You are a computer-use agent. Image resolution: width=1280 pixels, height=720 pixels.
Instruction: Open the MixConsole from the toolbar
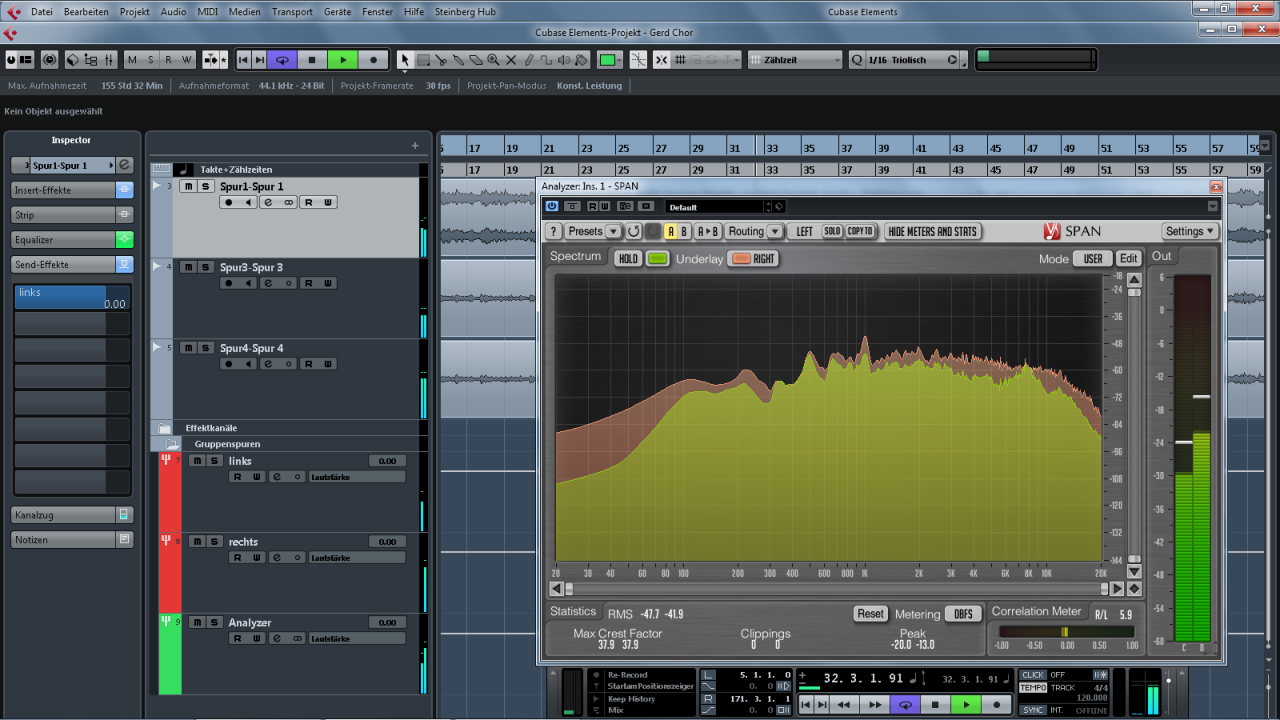[x=109, y=60]
